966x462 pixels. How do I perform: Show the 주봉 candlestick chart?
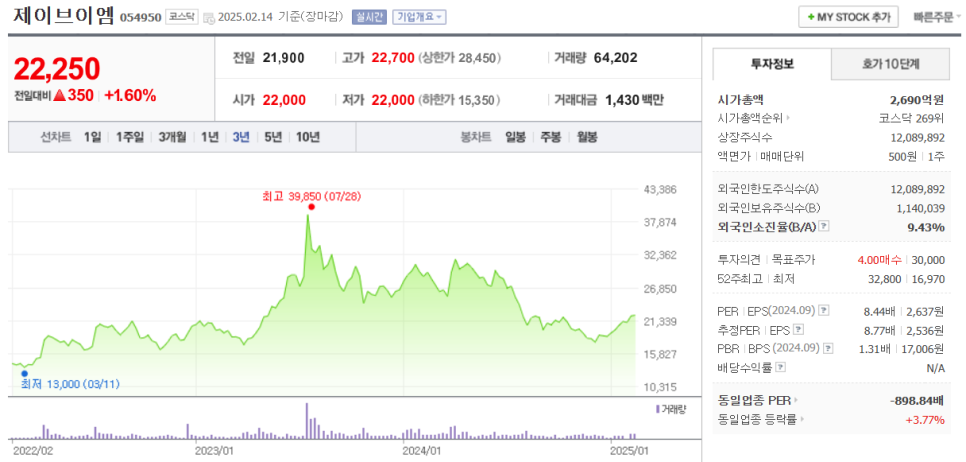point(551,137)
